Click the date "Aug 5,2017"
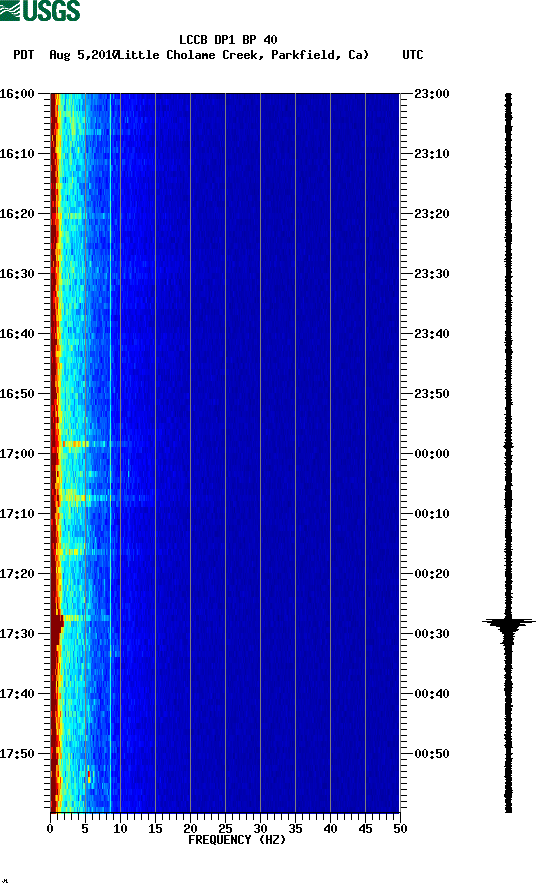Screen dimensions: 552x892 tap(83, 55)
